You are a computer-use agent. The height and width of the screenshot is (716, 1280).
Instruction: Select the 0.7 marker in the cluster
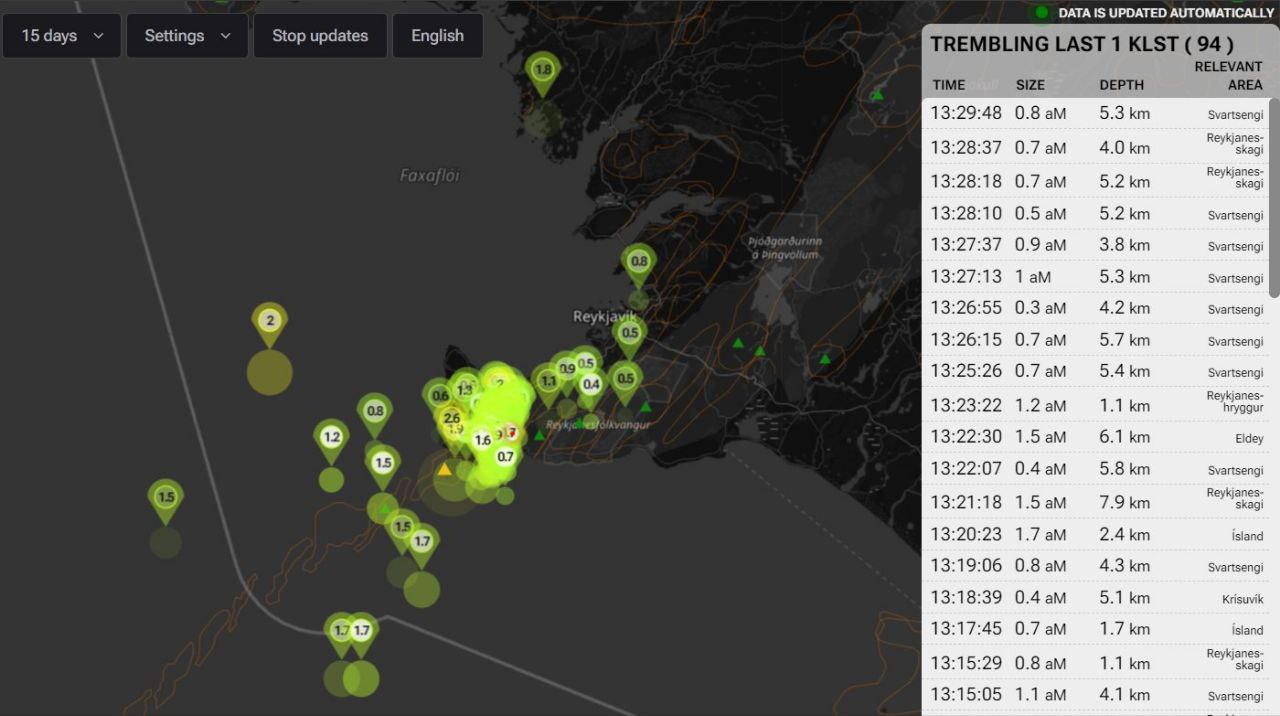tap(505, 457)
